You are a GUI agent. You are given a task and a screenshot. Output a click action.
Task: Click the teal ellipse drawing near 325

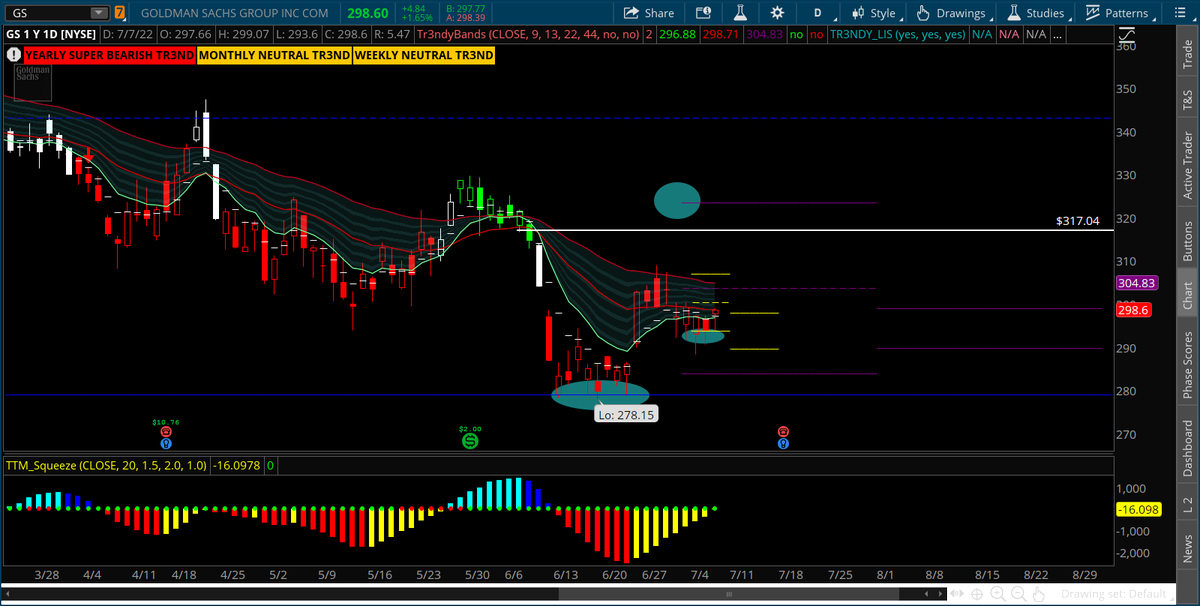676,200
